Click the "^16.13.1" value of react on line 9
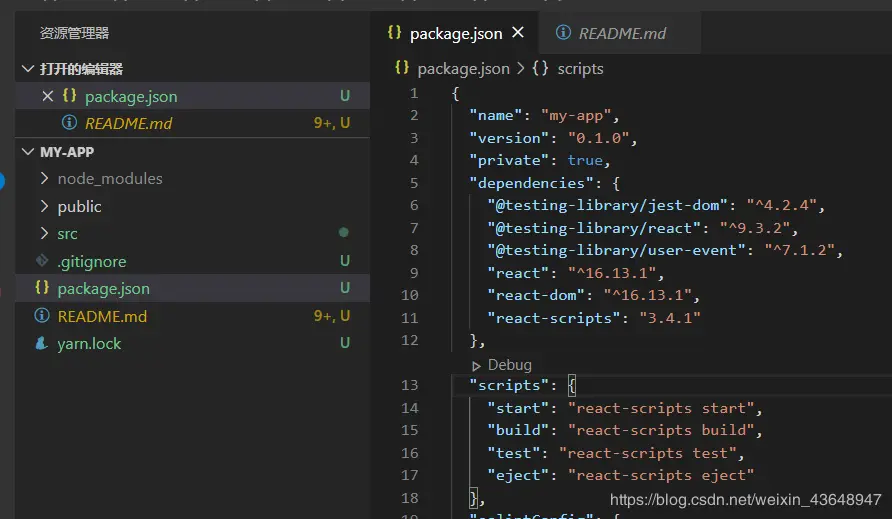Screen dimensions: 892x519 (x=612, y=273)
